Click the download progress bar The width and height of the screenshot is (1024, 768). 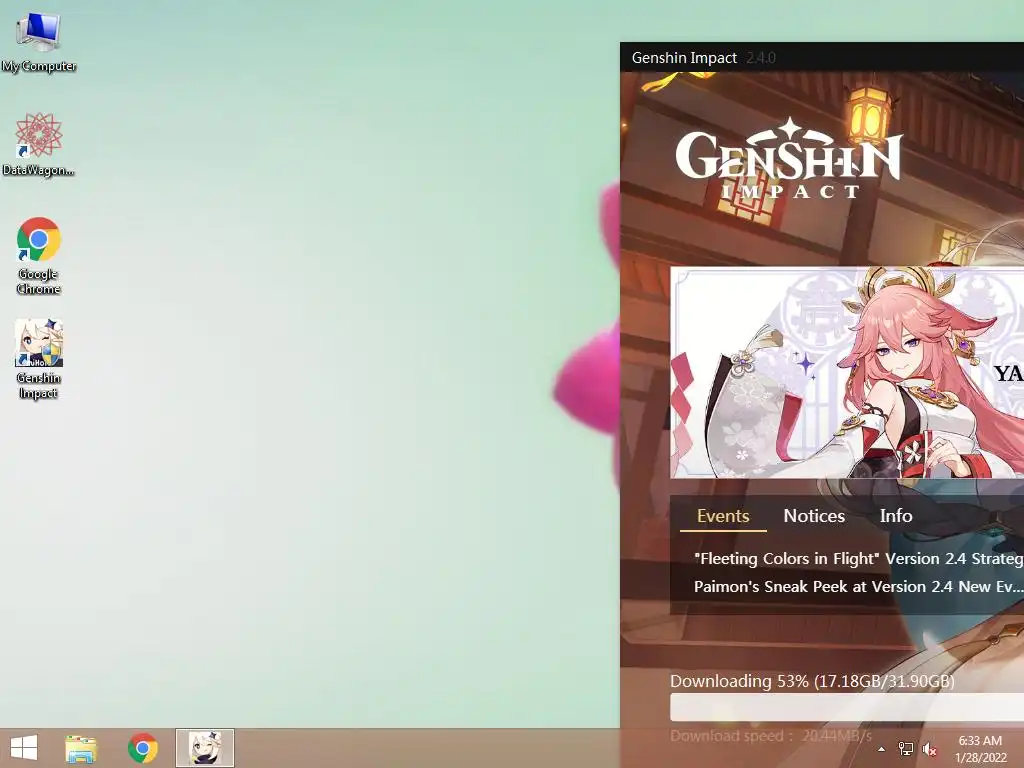847,707
